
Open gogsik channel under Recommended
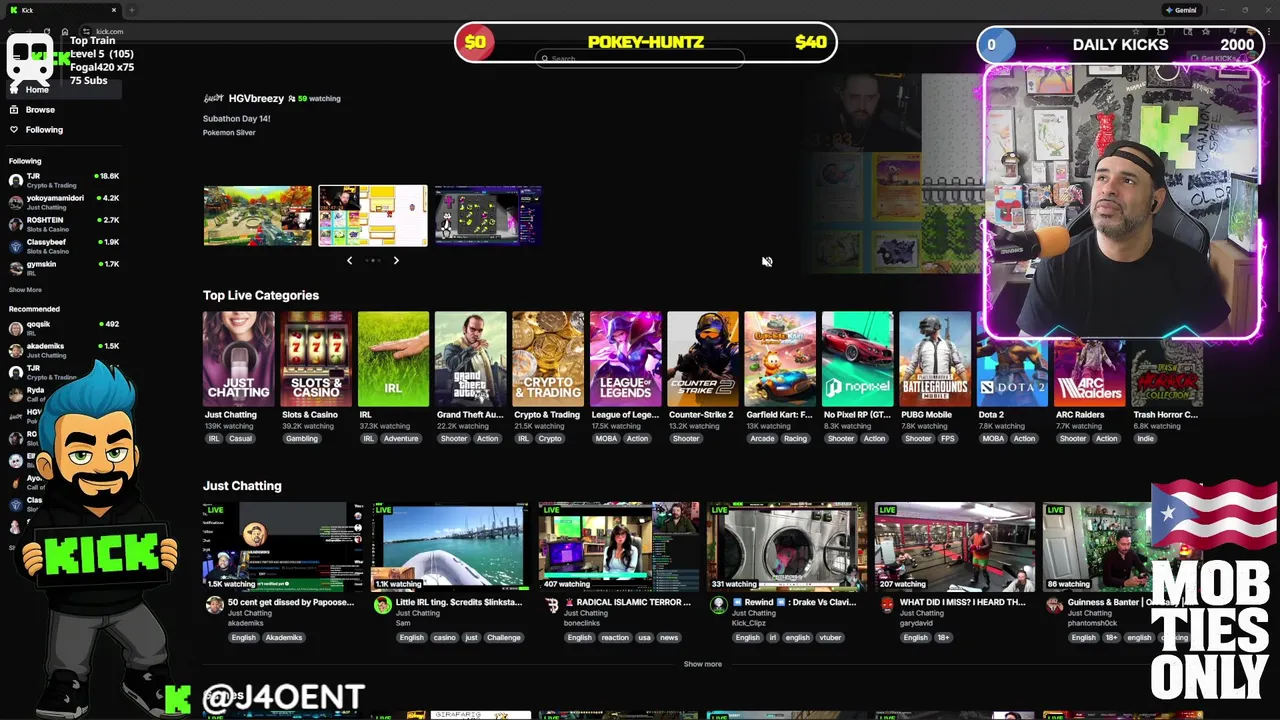coord(64,327)
